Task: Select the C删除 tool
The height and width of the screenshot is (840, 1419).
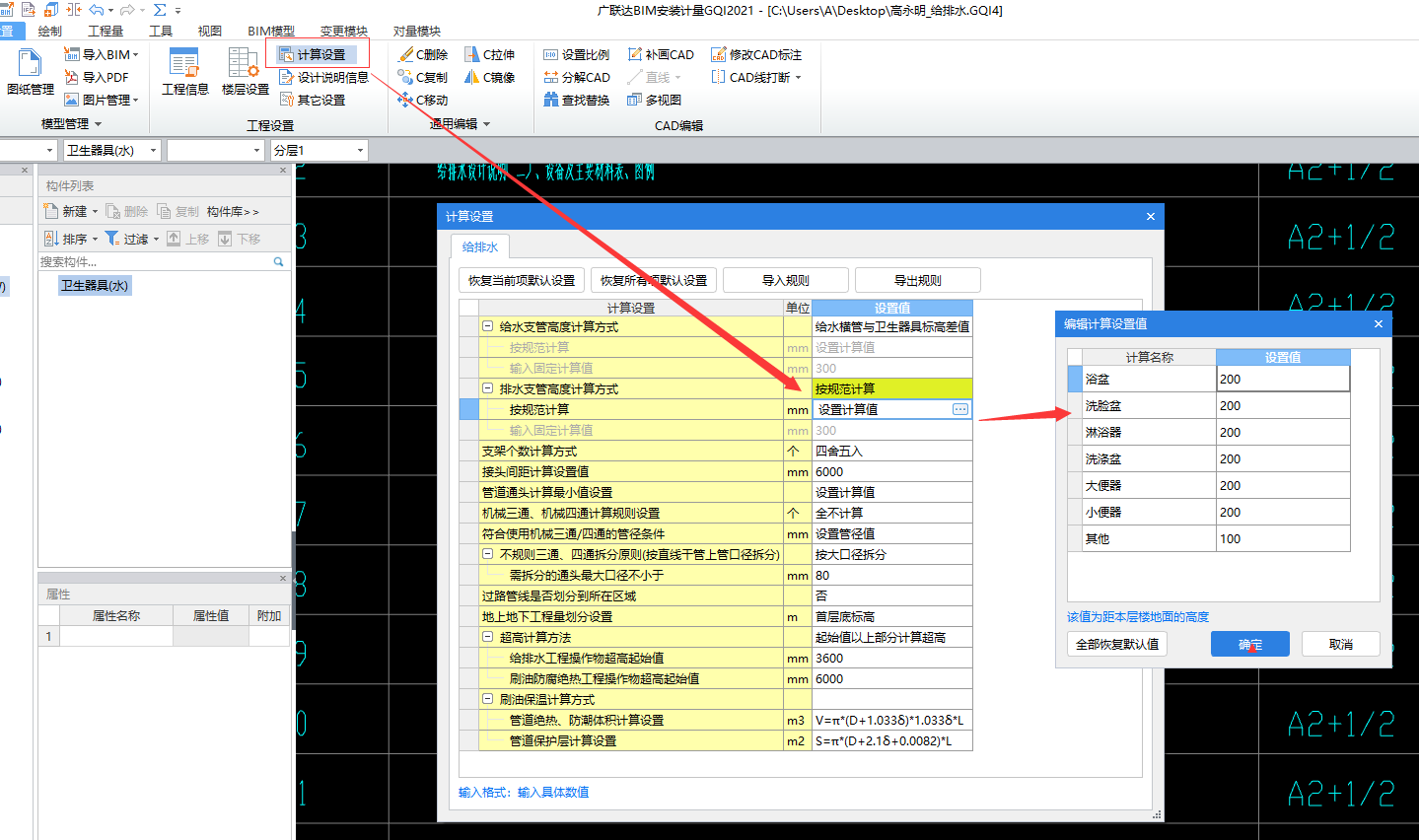Action: click(423, 54)
